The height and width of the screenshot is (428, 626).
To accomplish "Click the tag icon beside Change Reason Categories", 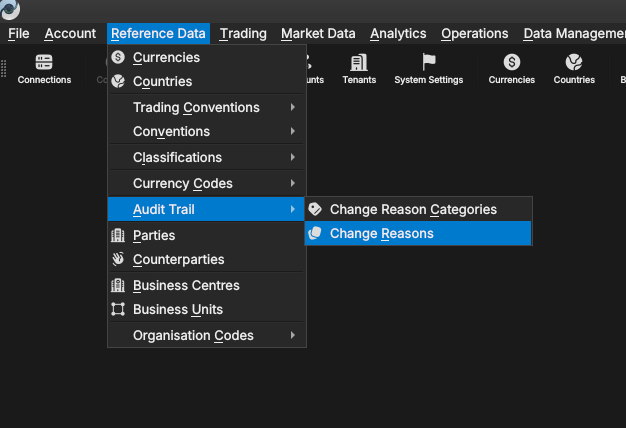I will [315, 209].
